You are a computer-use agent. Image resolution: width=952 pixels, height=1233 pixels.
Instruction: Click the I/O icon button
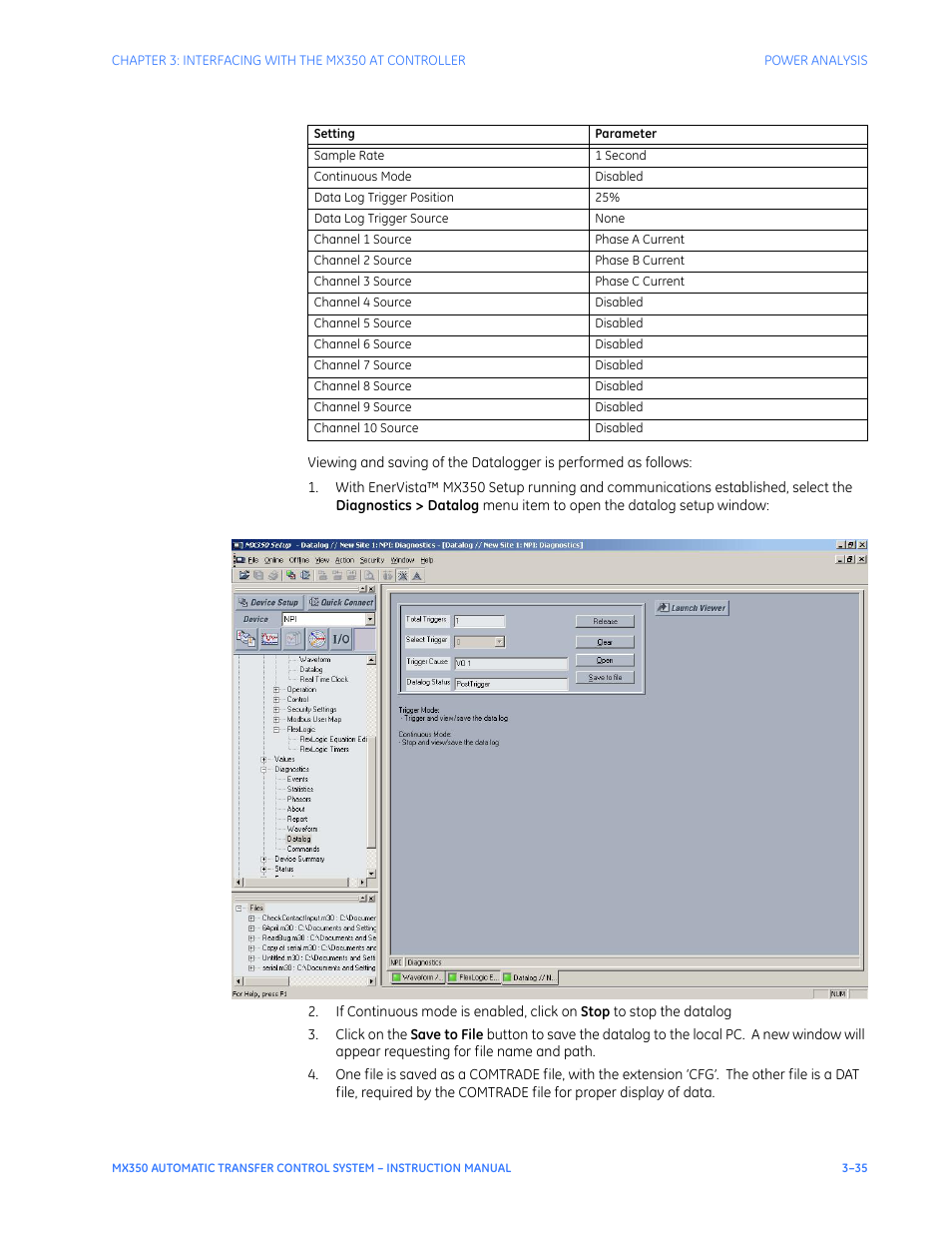tap(341, 638)
